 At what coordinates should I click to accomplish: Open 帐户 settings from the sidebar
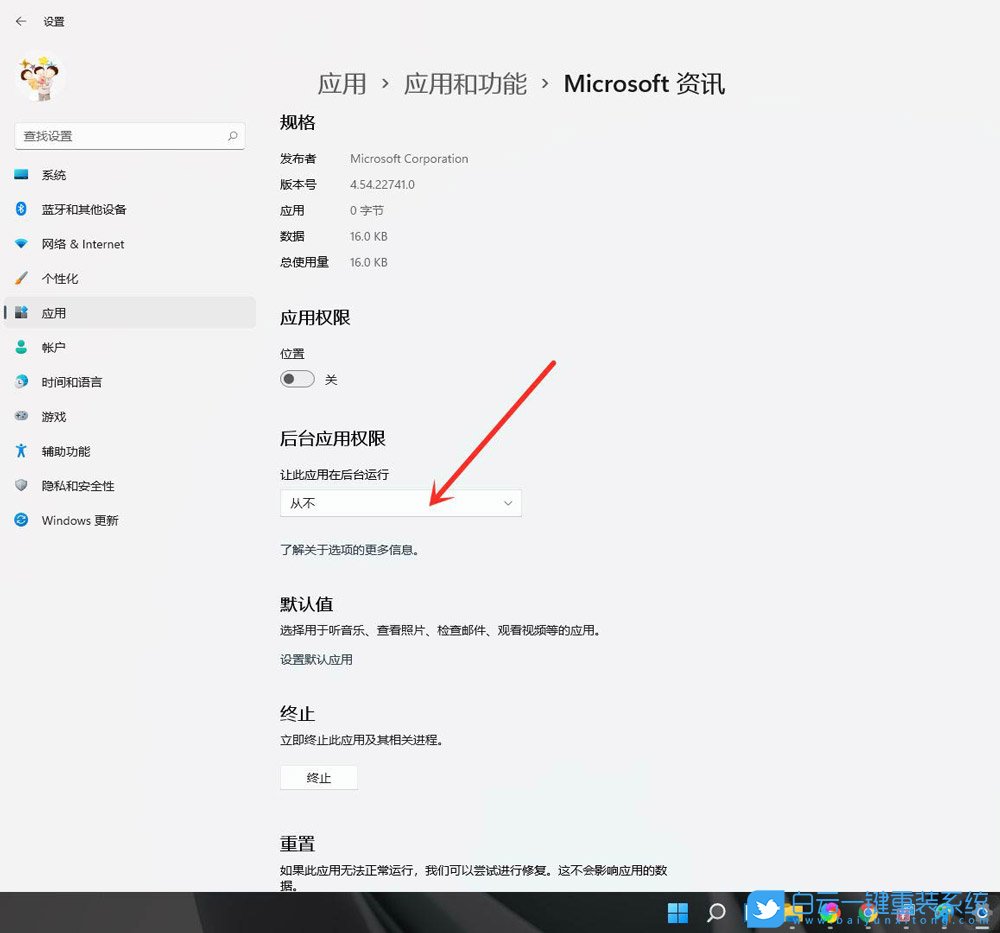(x=52, y=347)
